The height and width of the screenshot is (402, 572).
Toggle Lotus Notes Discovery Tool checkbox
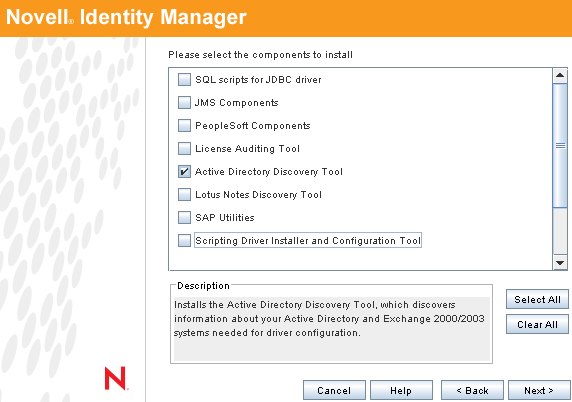(x=184, y=194)
